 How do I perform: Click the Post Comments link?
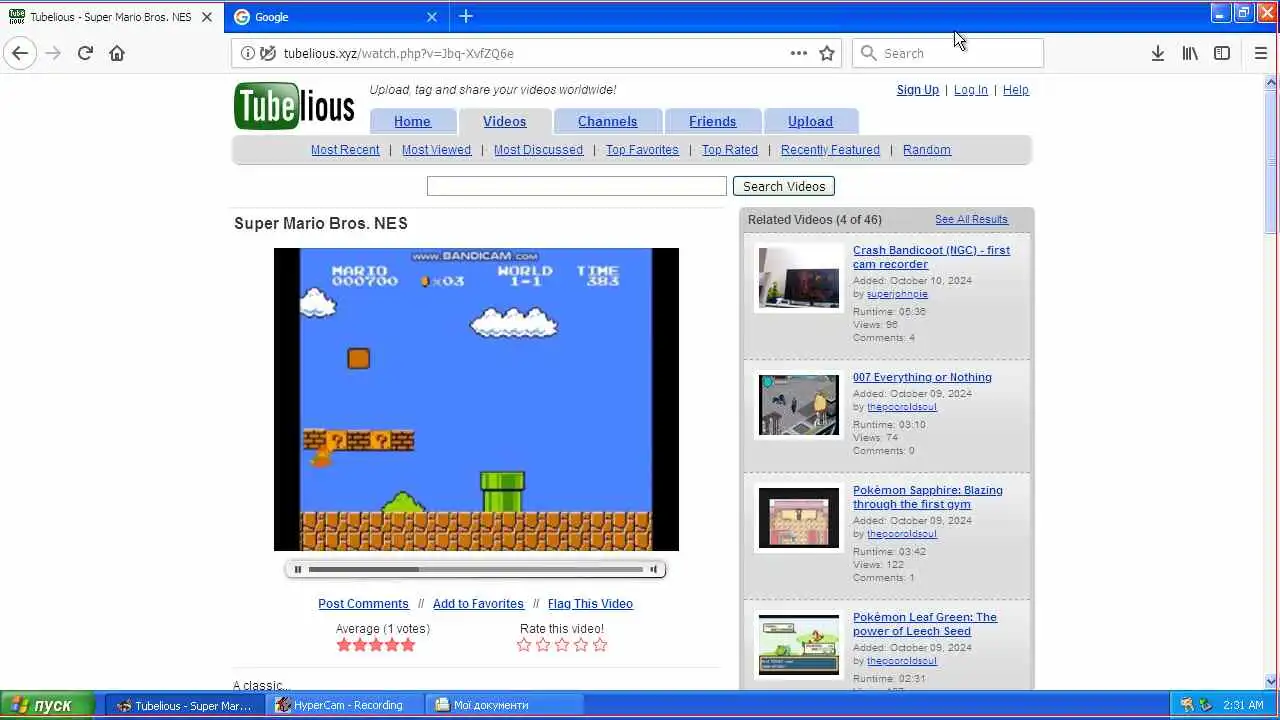tap(363, 604)
